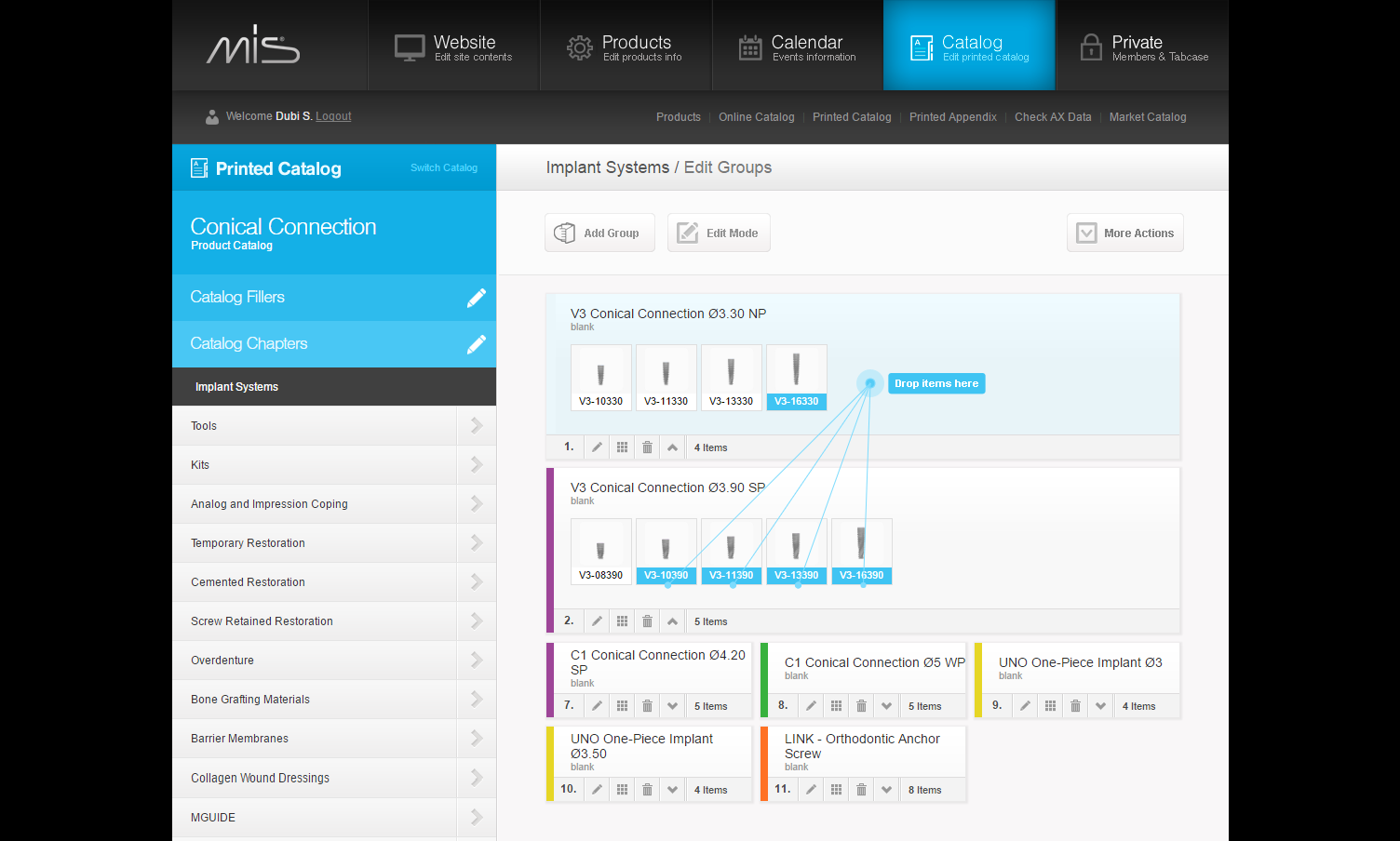Delete group 9 via trash icon
The height and width of the screenshot is (841, 1400).
click(1076, 706)
